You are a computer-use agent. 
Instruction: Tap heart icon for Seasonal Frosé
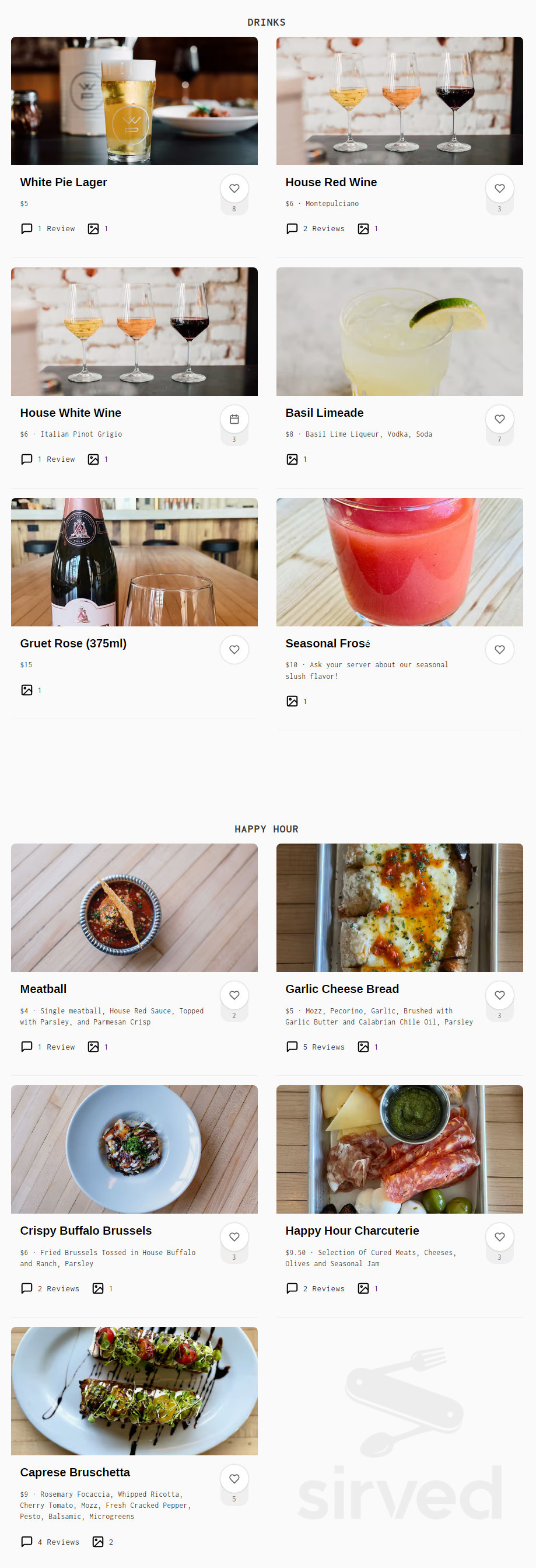499,650
